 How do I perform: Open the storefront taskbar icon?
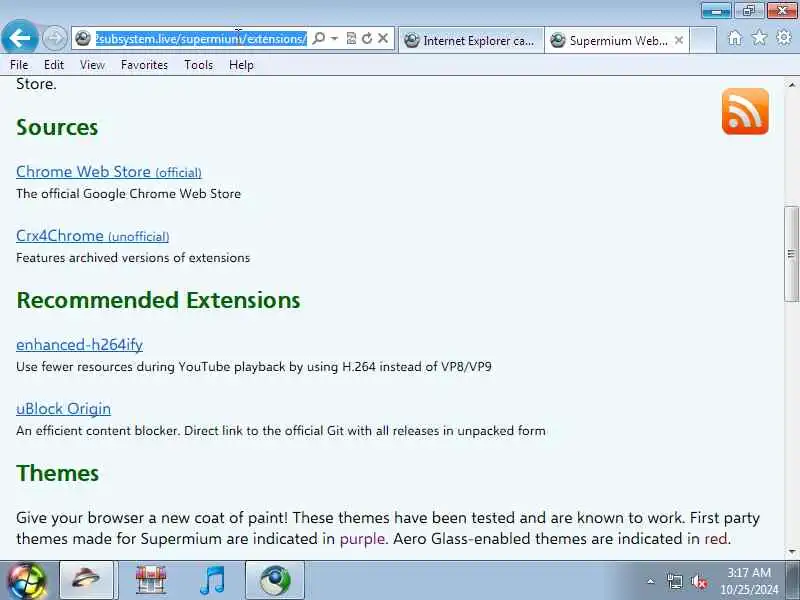[x=151, y=580]
